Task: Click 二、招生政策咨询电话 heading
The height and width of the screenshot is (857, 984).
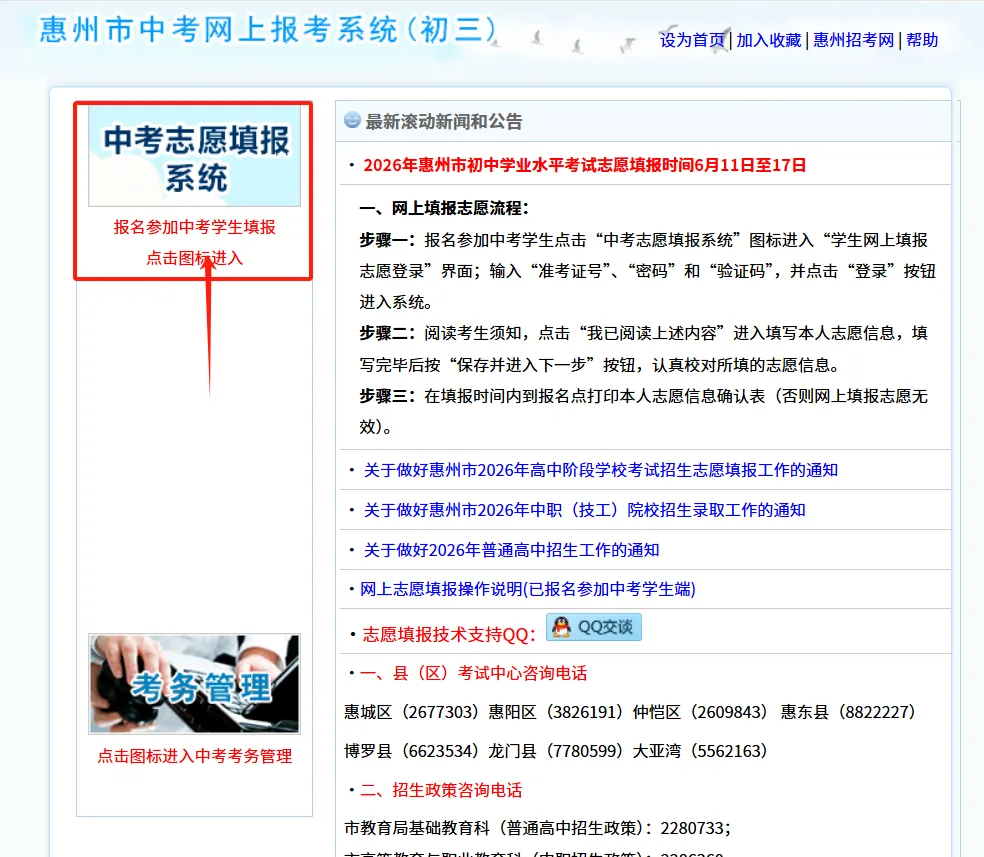Action: click(x=441, y=790)
